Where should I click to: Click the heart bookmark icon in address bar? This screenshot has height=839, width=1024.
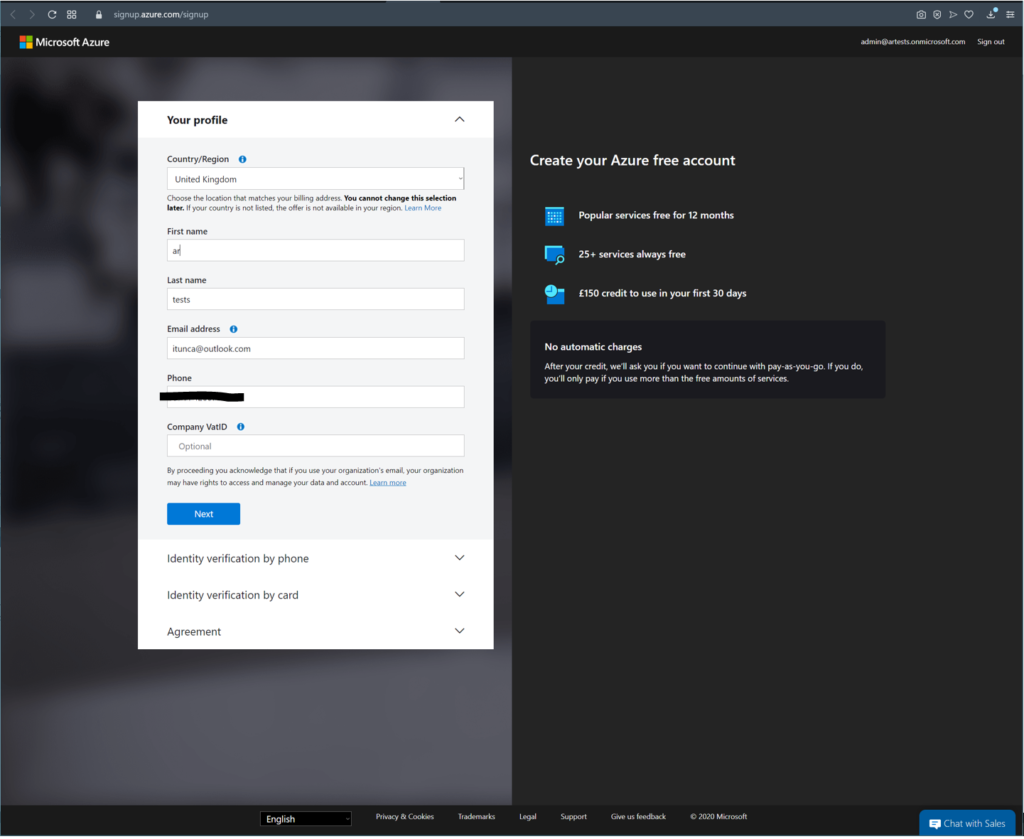968,15
